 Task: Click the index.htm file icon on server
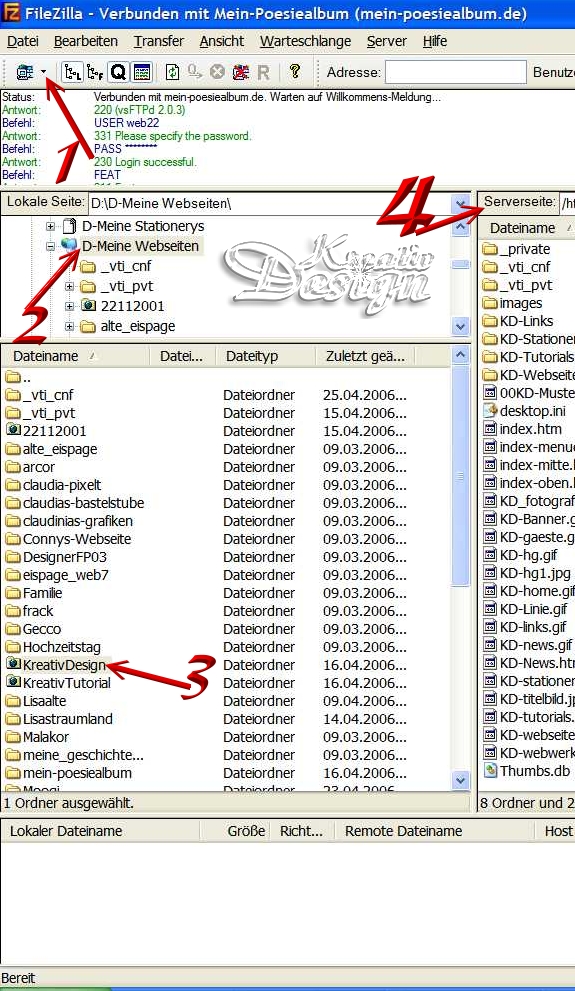pos(490,429)
